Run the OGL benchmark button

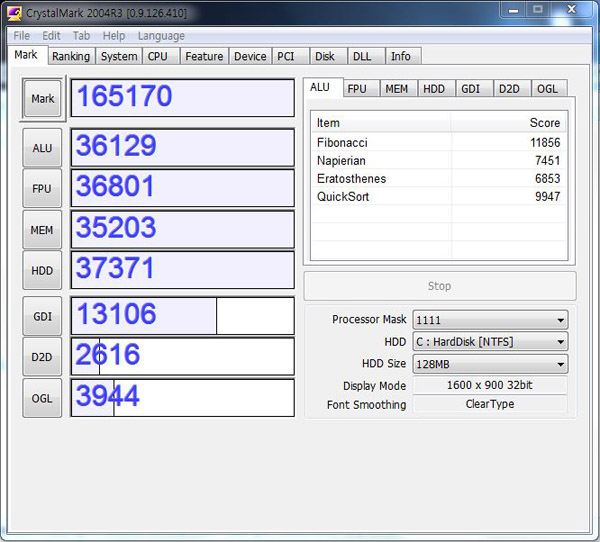42,398
